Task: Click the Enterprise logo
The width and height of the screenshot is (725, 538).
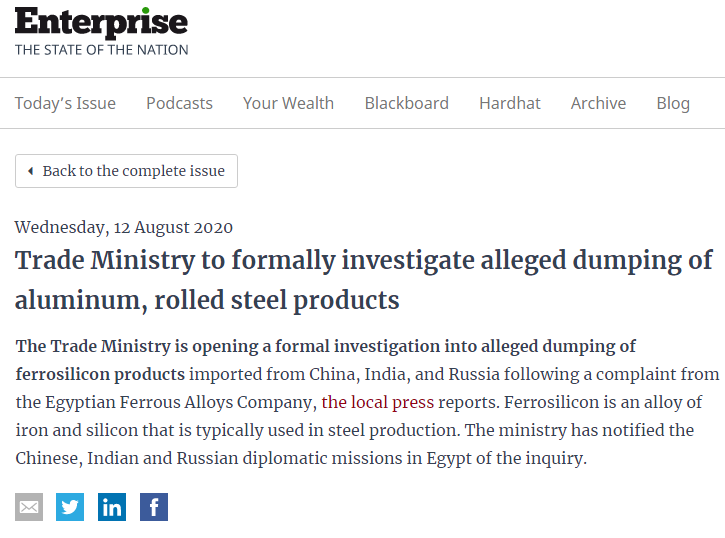Action: [101, 22]
